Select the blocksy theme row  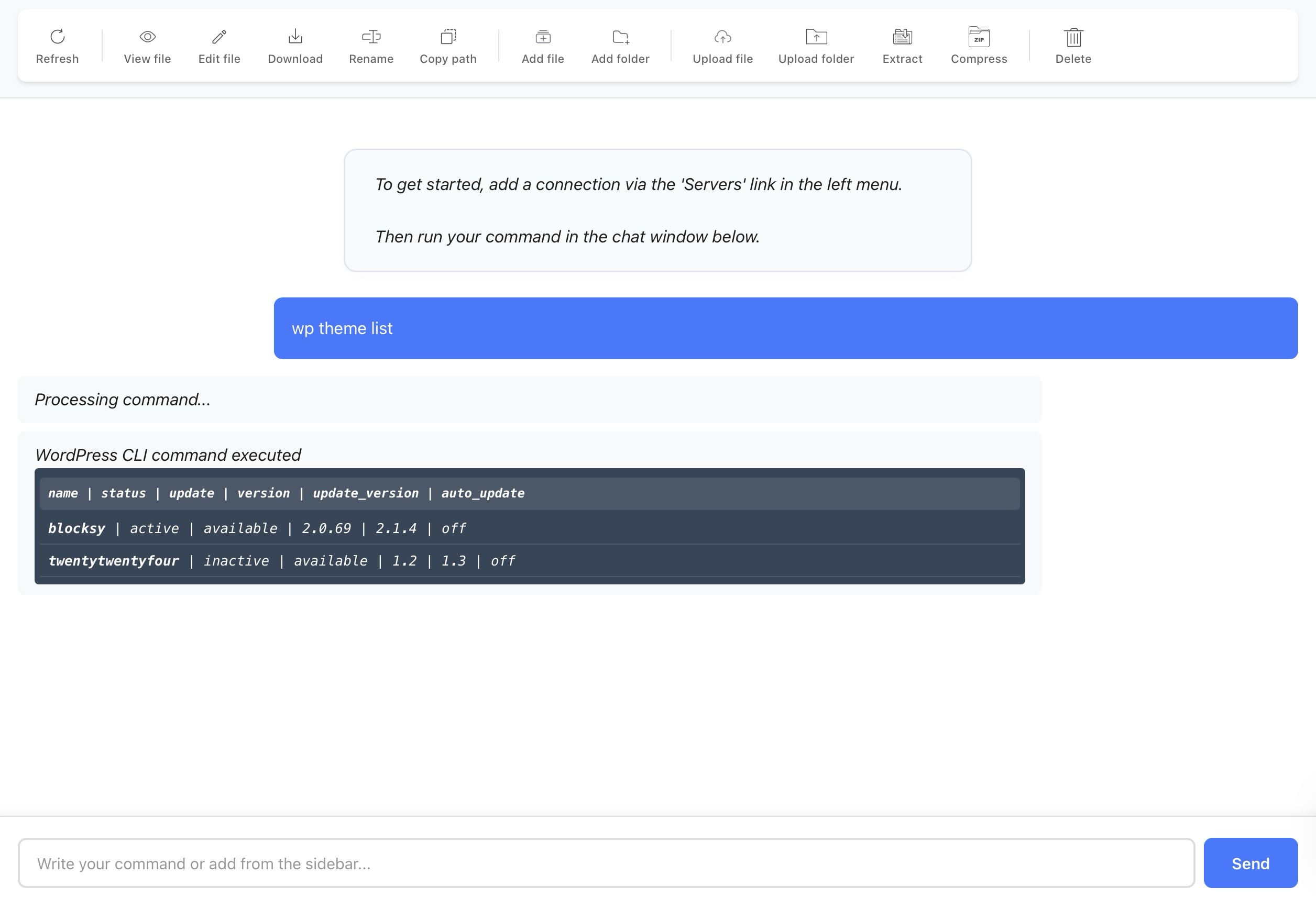click(529, 528)
